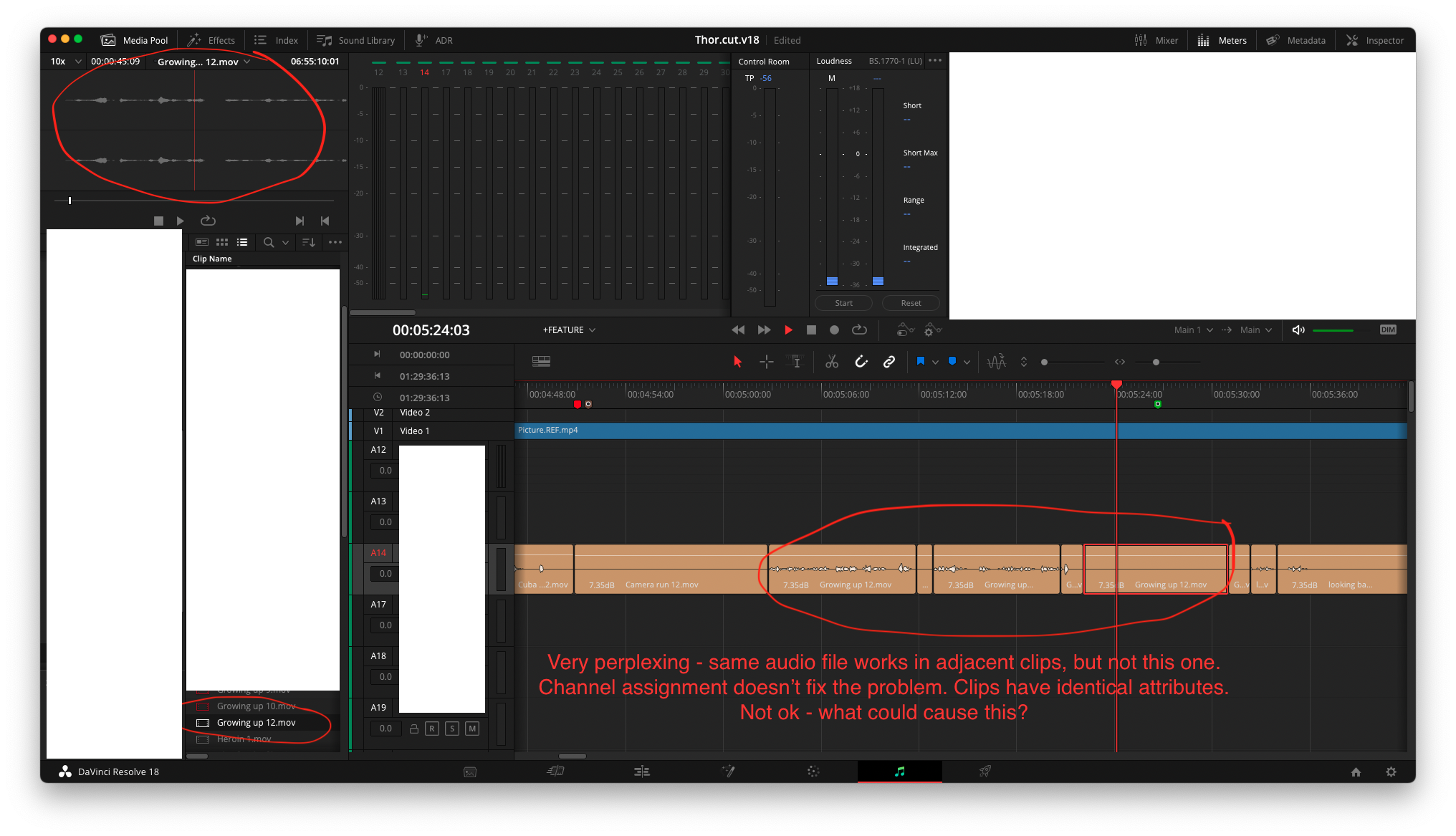Open the ADR panel
Image resolution: width=1456 pixels, height=836 pixels.
[x=434, y=40]
